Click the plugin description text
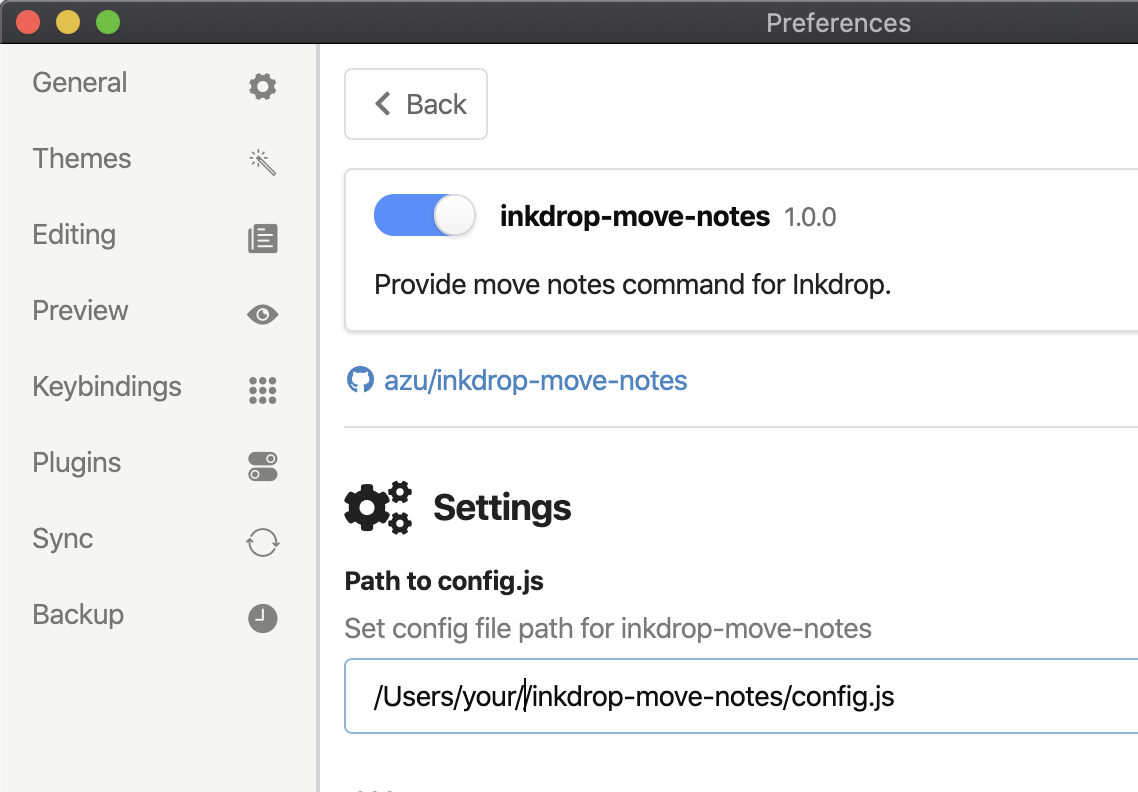 tap(632, 285)
